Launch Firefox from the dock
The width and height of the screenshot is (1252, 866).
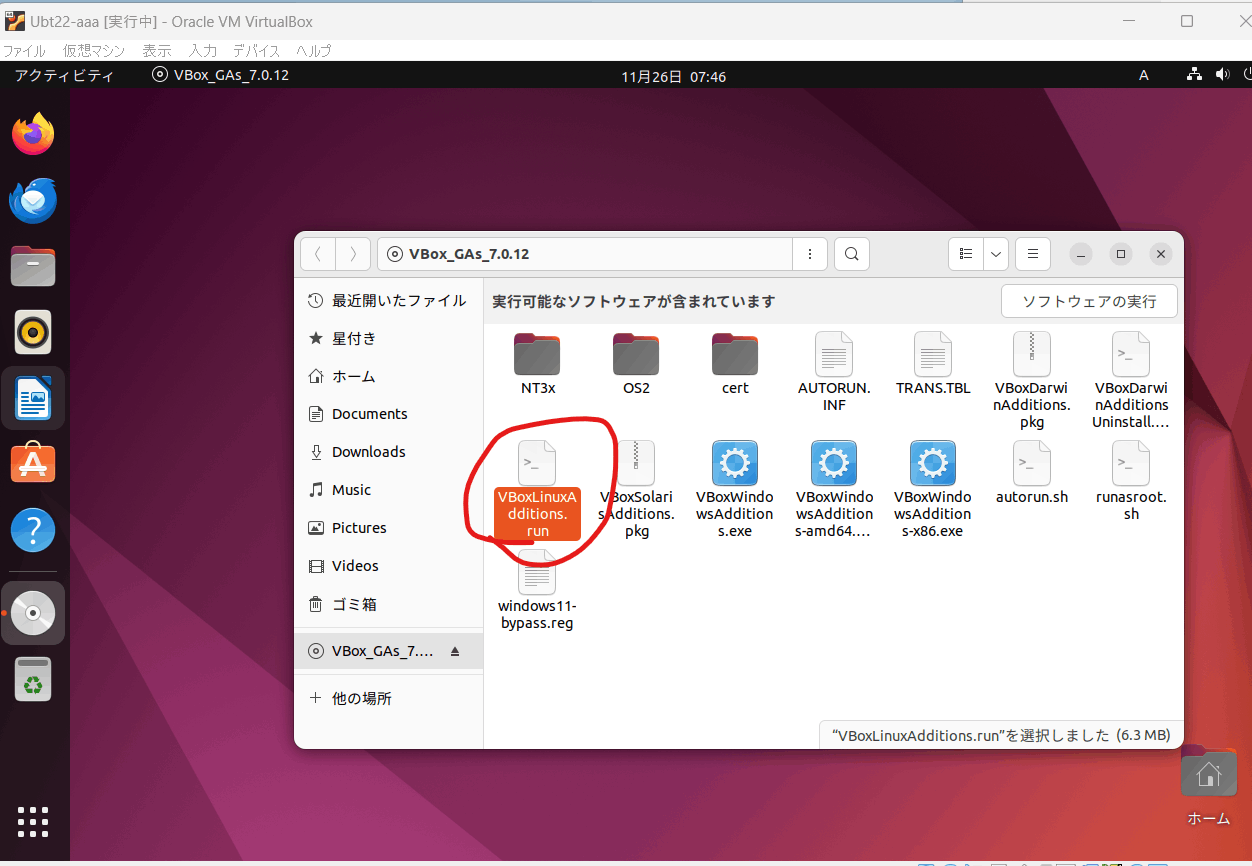[33, 134]
